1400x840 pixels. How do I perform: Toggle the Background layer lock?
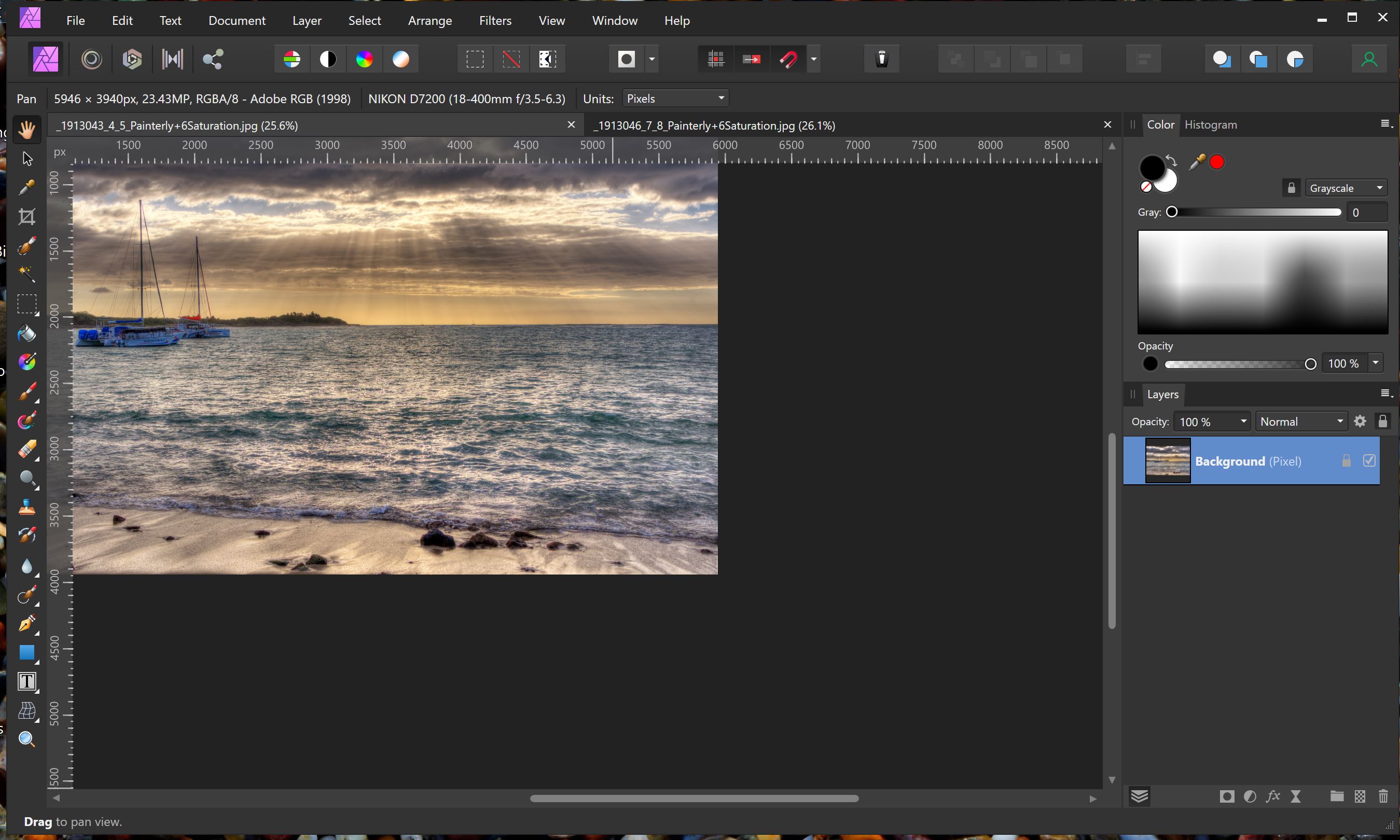click(1346, 461)
